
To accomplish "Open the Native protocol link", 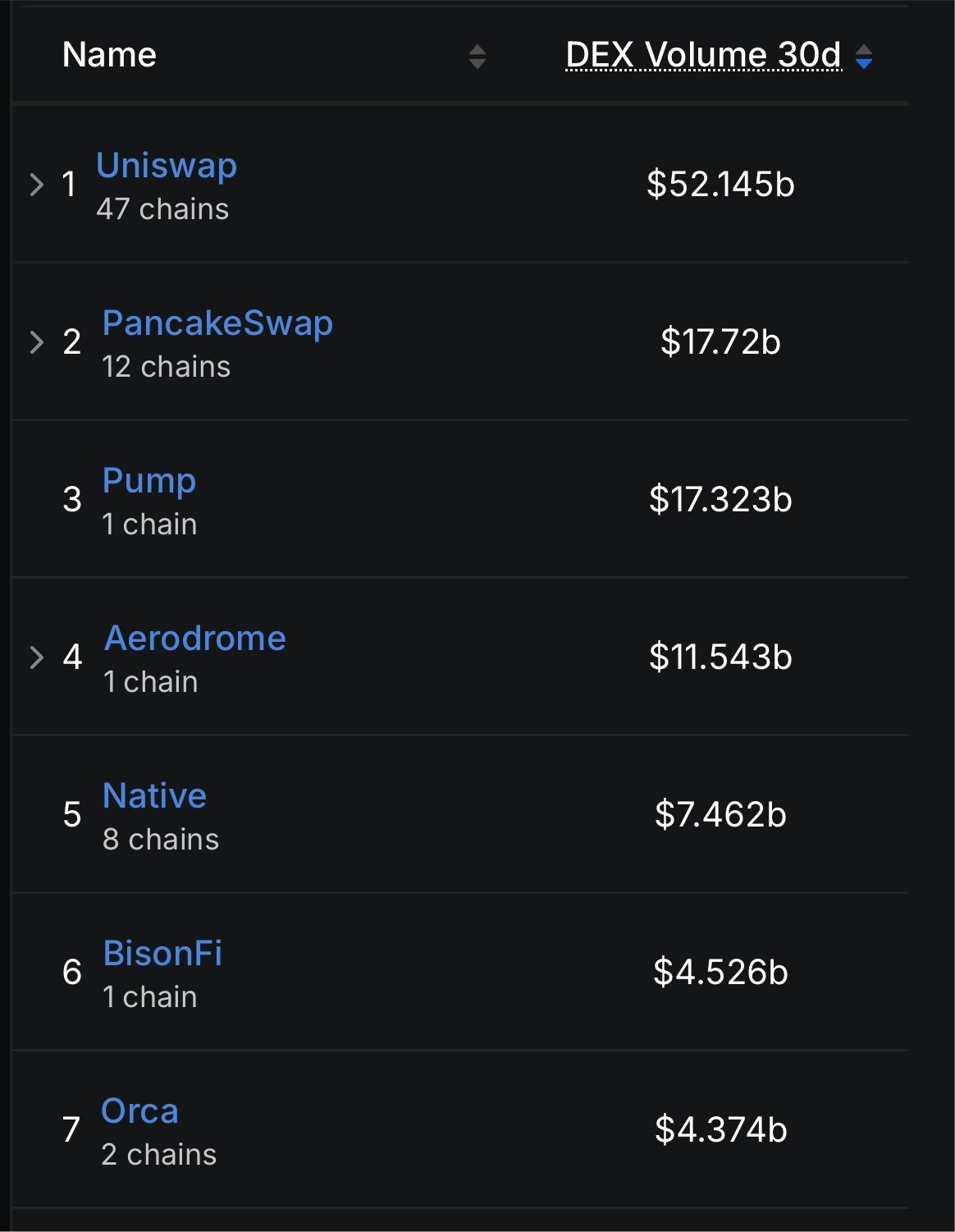I will [154, 795].
